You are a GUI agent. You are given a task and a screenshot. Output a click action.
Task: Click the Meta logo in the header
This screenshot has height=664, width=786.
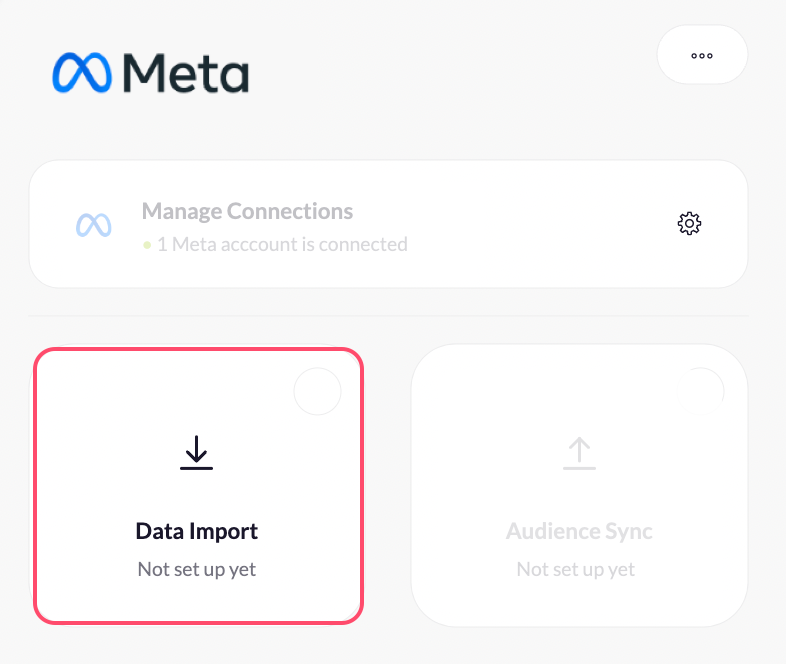pos(150,73)
